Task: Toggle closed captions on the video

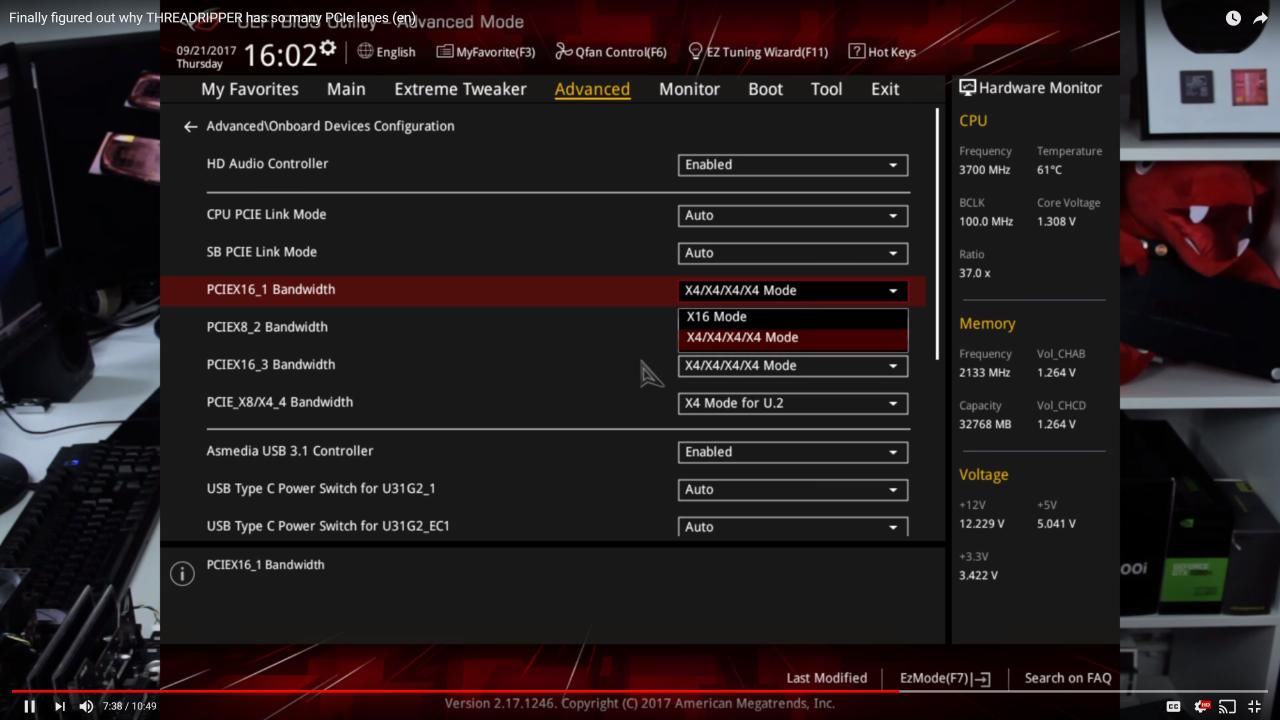Action: tap(1173, 707)
